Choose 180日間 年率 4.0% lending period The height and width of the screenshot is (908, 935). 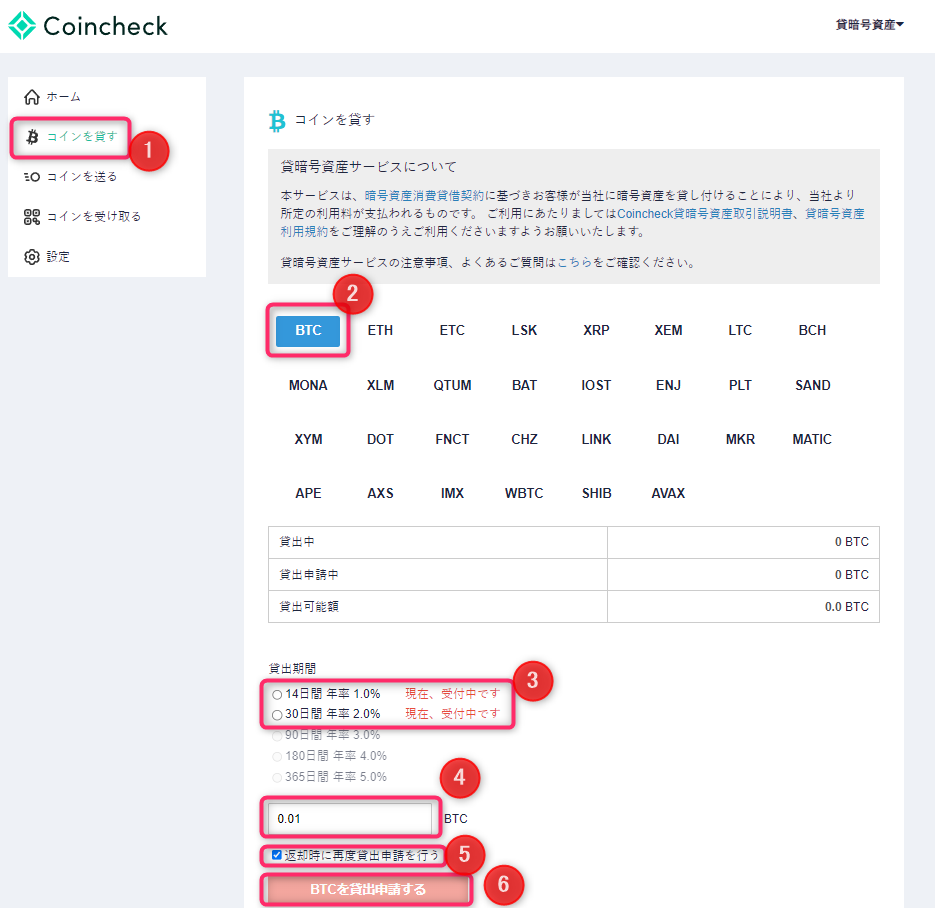point(277,757)
